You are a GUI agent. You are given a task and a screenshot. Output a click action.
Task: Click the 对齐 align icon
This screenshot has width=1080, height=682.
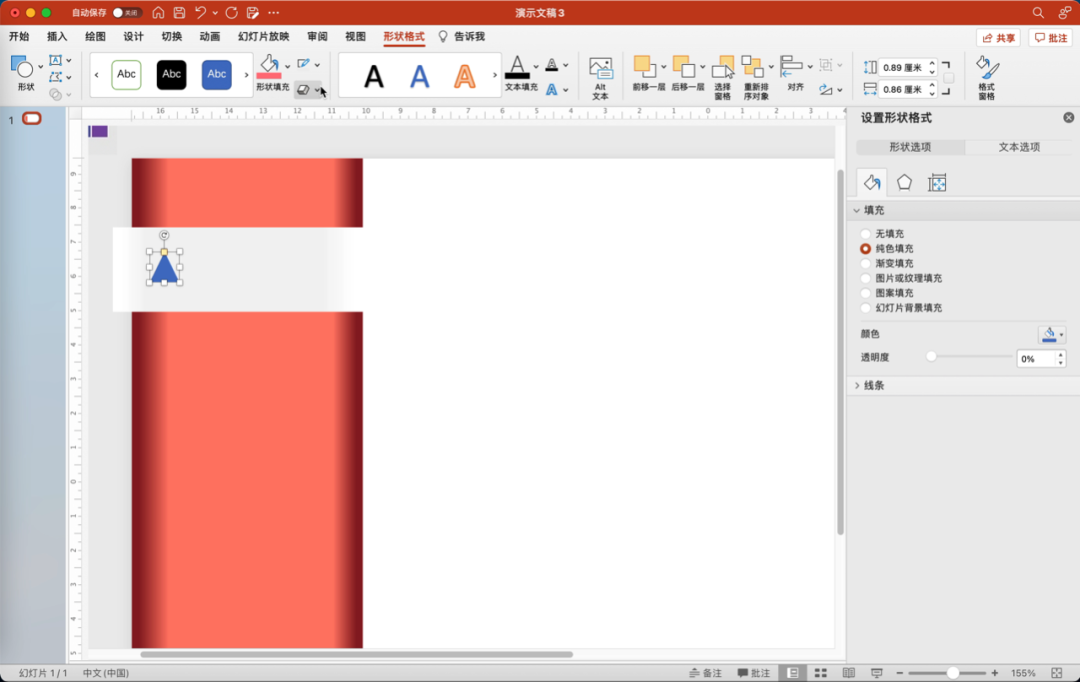tap(792, 66)
